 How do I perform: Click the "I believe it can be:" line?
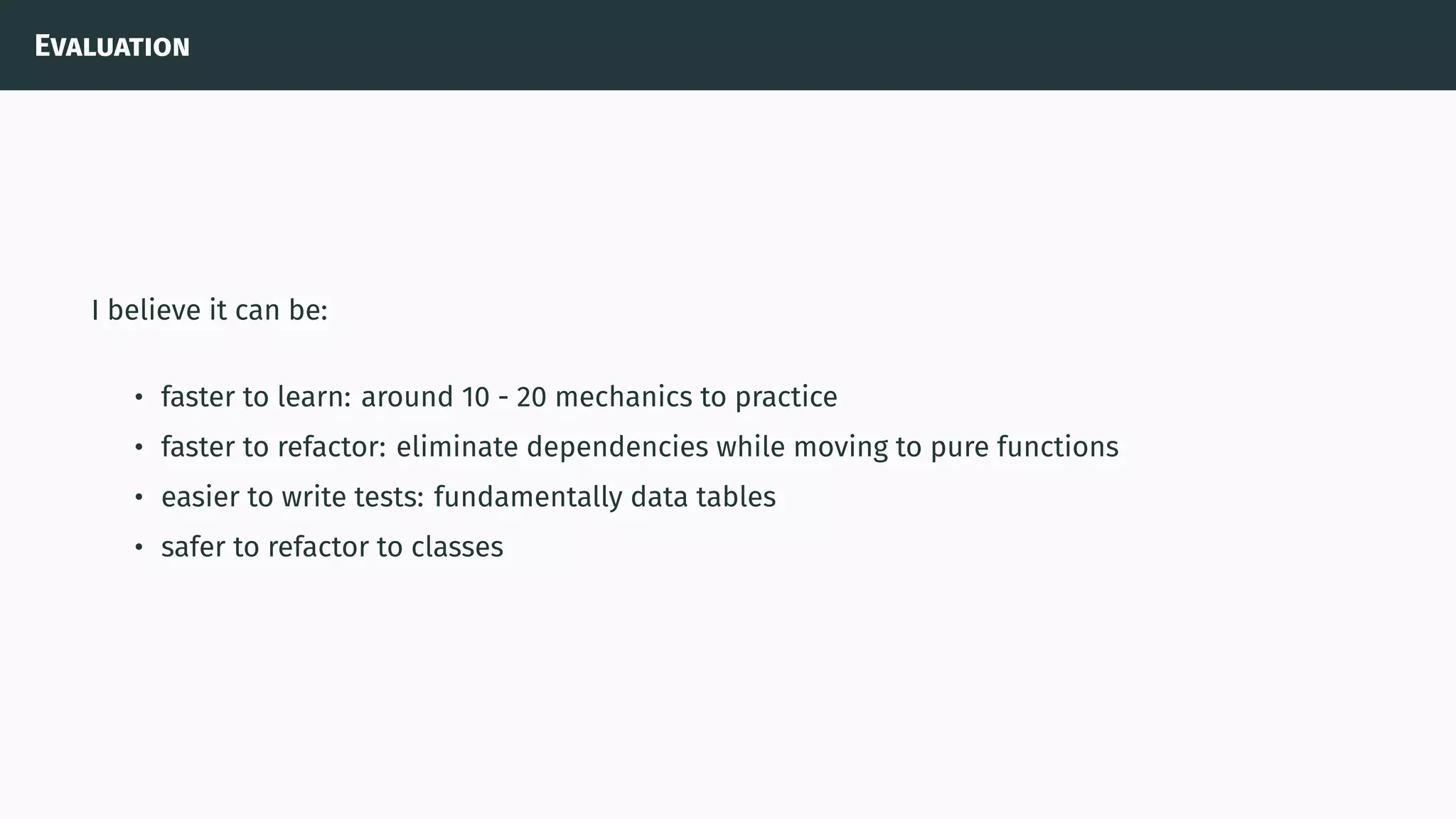pyautogui.click(x=210, y=311)
